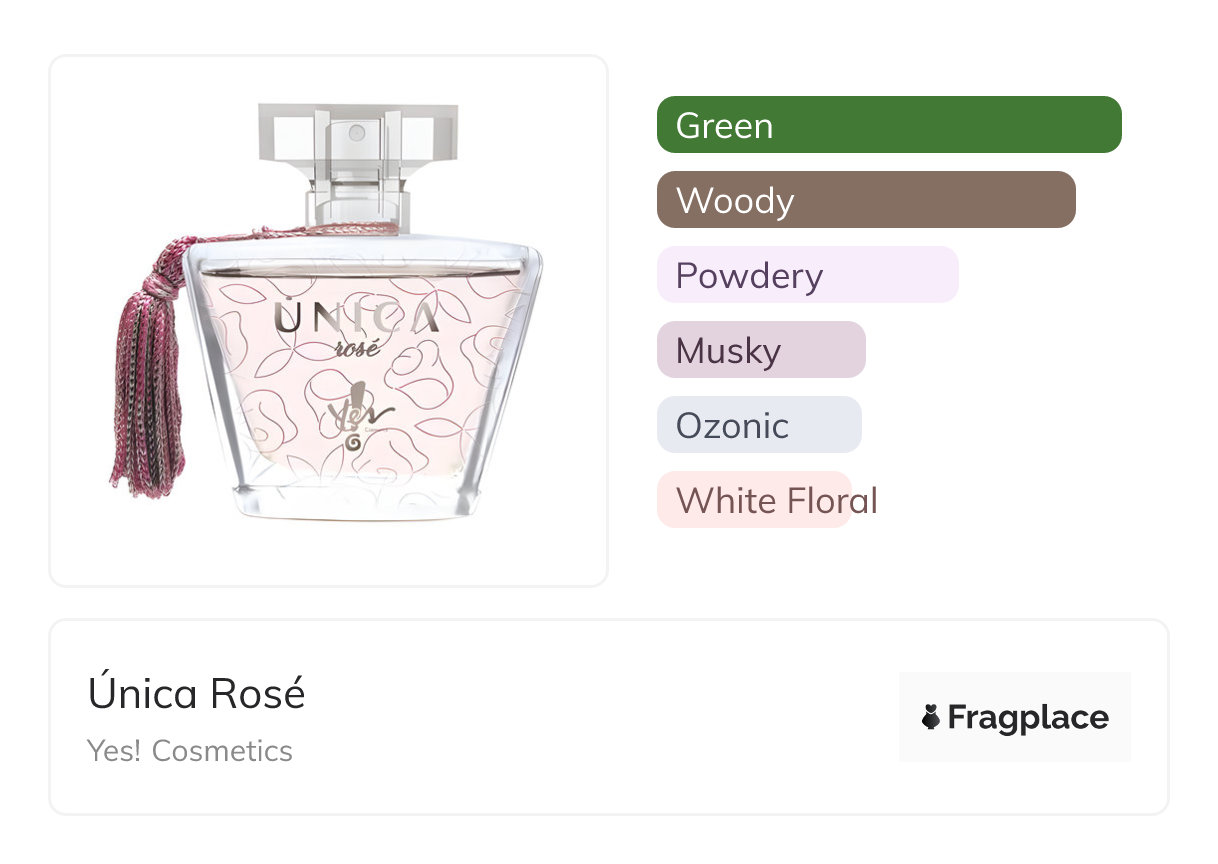This screenshot has height=864, width=1218.
Task: Click the Powdery accord label
Action: point(749,275)
